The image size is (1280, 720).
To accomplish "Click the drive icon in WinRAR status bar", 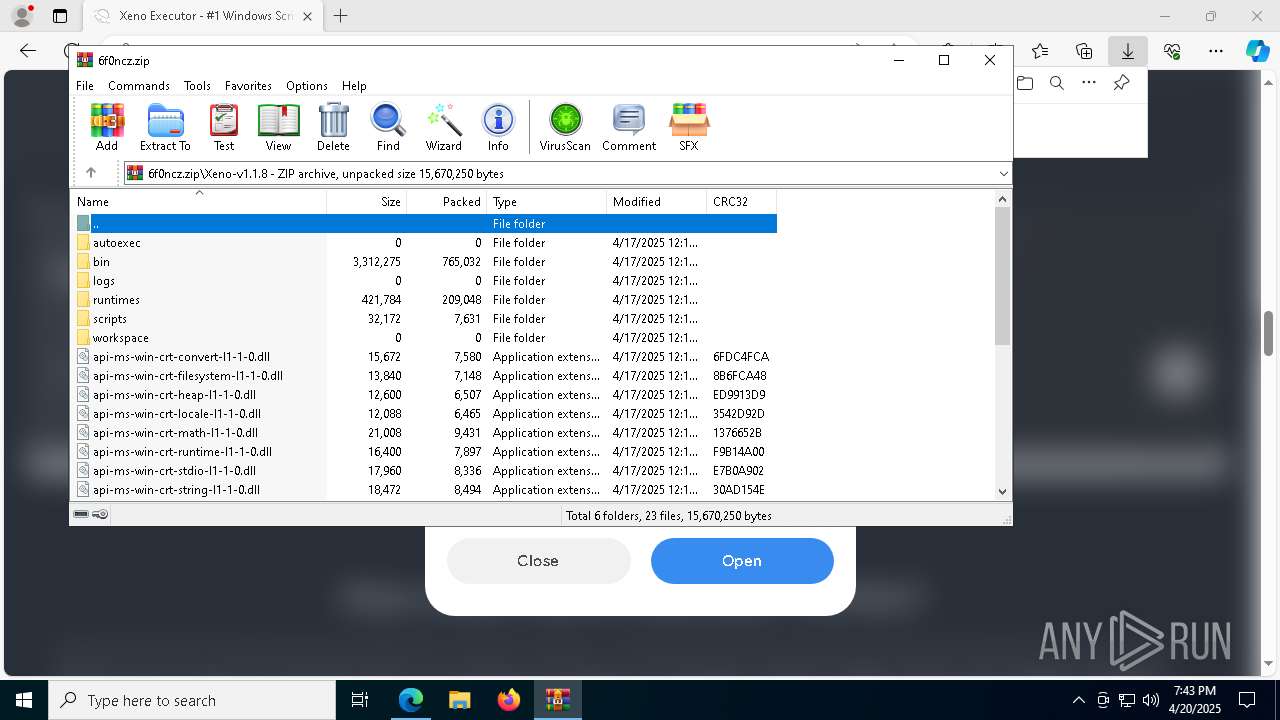I will pos(81,514).
